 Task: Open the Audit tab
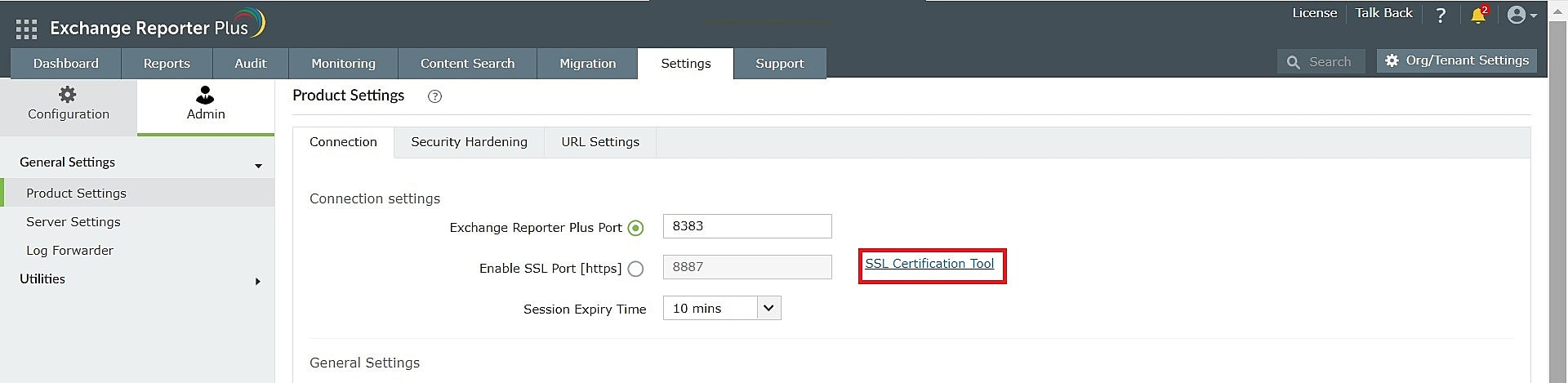[x=251, y=64]
